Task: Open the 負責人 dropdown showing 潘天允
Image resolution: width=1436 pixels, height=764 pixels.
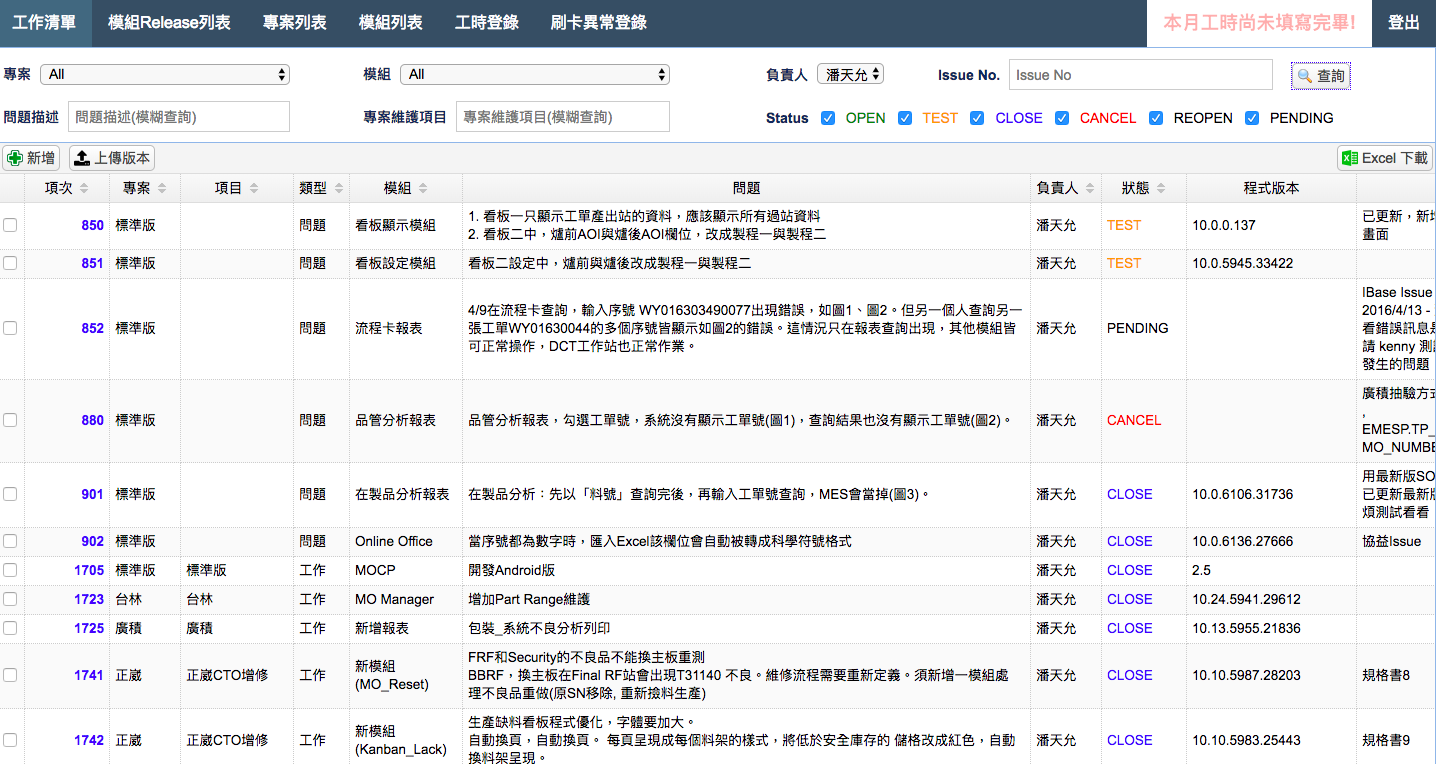Action: tap(850, 74)
